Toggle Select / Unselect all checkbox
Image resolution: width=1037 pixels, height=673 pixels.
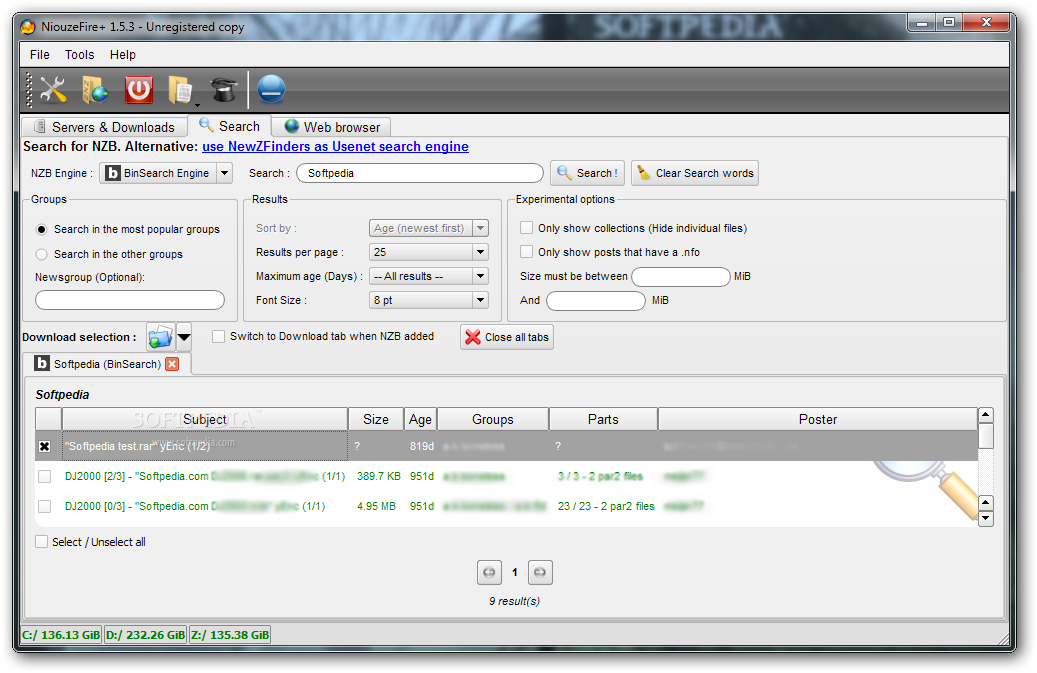pos(42,541)
